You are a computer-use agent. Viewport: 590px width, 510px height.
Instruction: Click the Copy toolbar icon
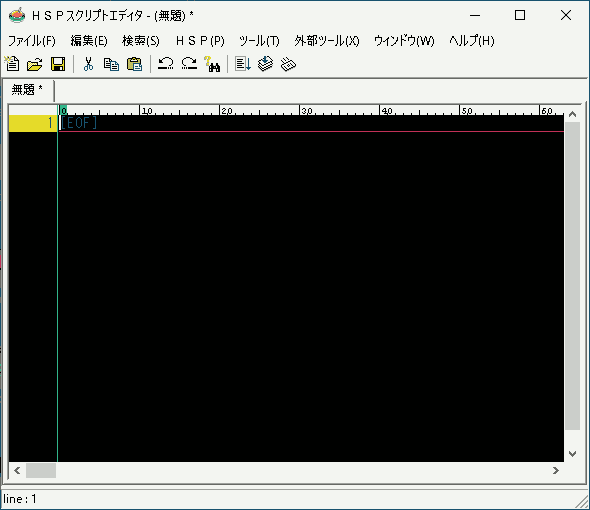pos(111,64)
